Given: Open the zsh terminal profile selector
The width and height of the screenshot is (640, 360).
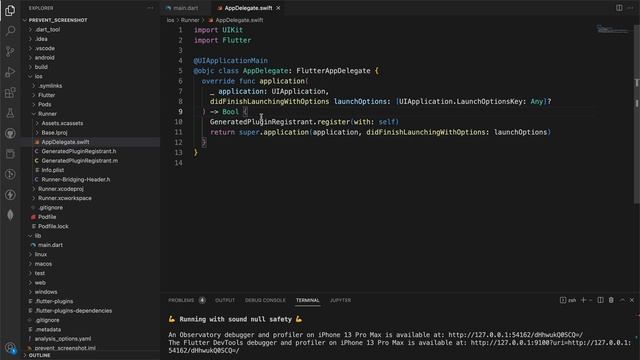Looking at the screenshot, I should point(568,300).
